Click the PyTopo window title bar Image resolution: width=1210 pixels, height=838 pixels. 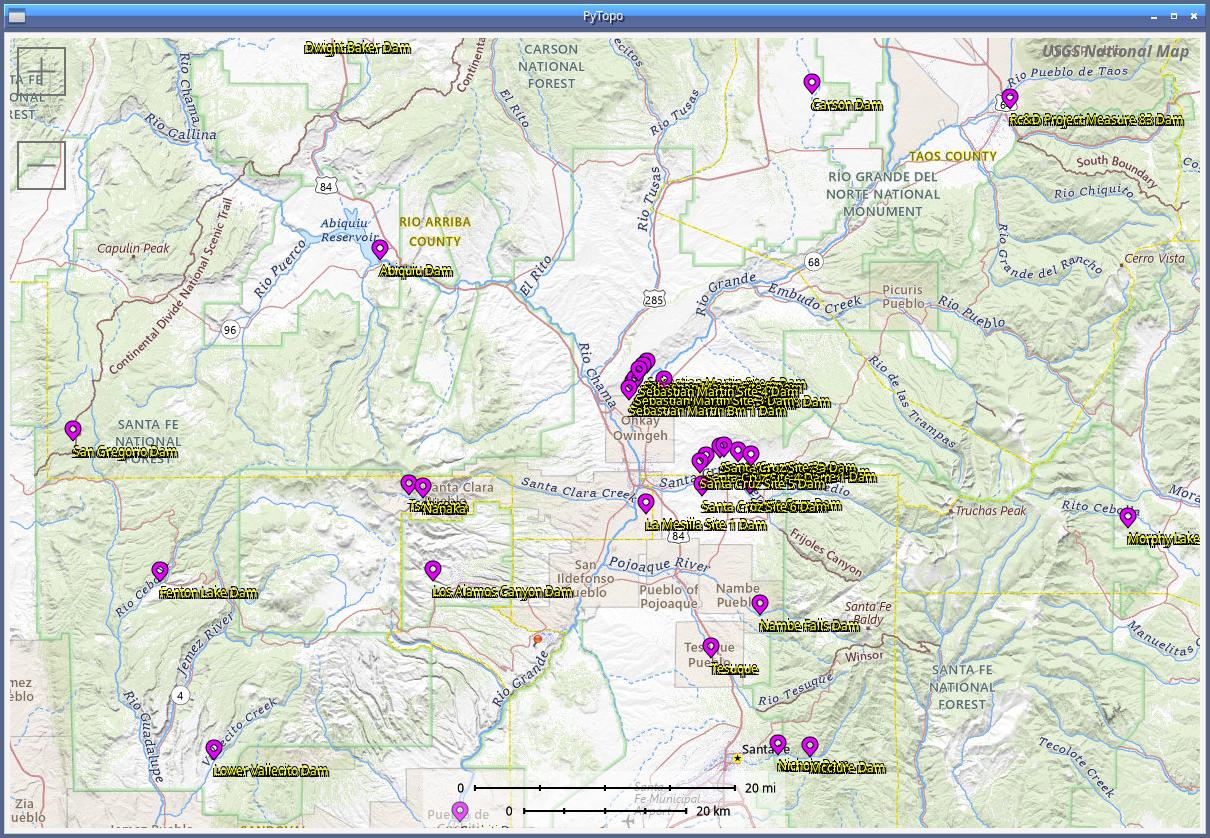(x=604, y=16)
